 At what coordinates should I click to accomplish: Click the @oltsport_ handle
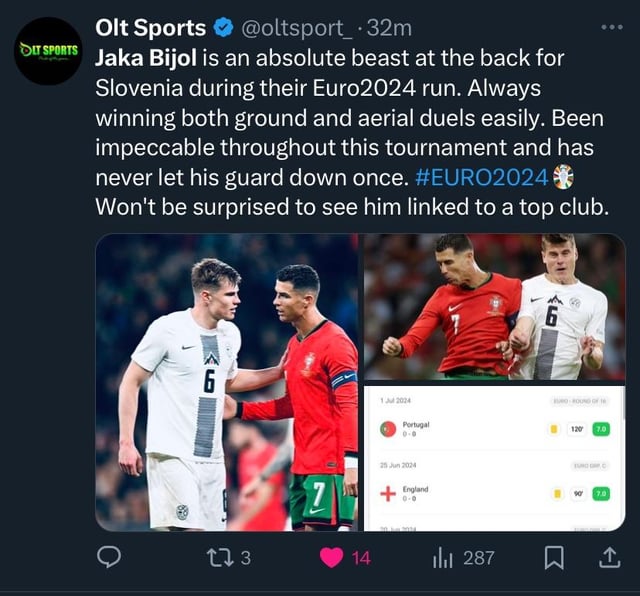click(296, 28)
